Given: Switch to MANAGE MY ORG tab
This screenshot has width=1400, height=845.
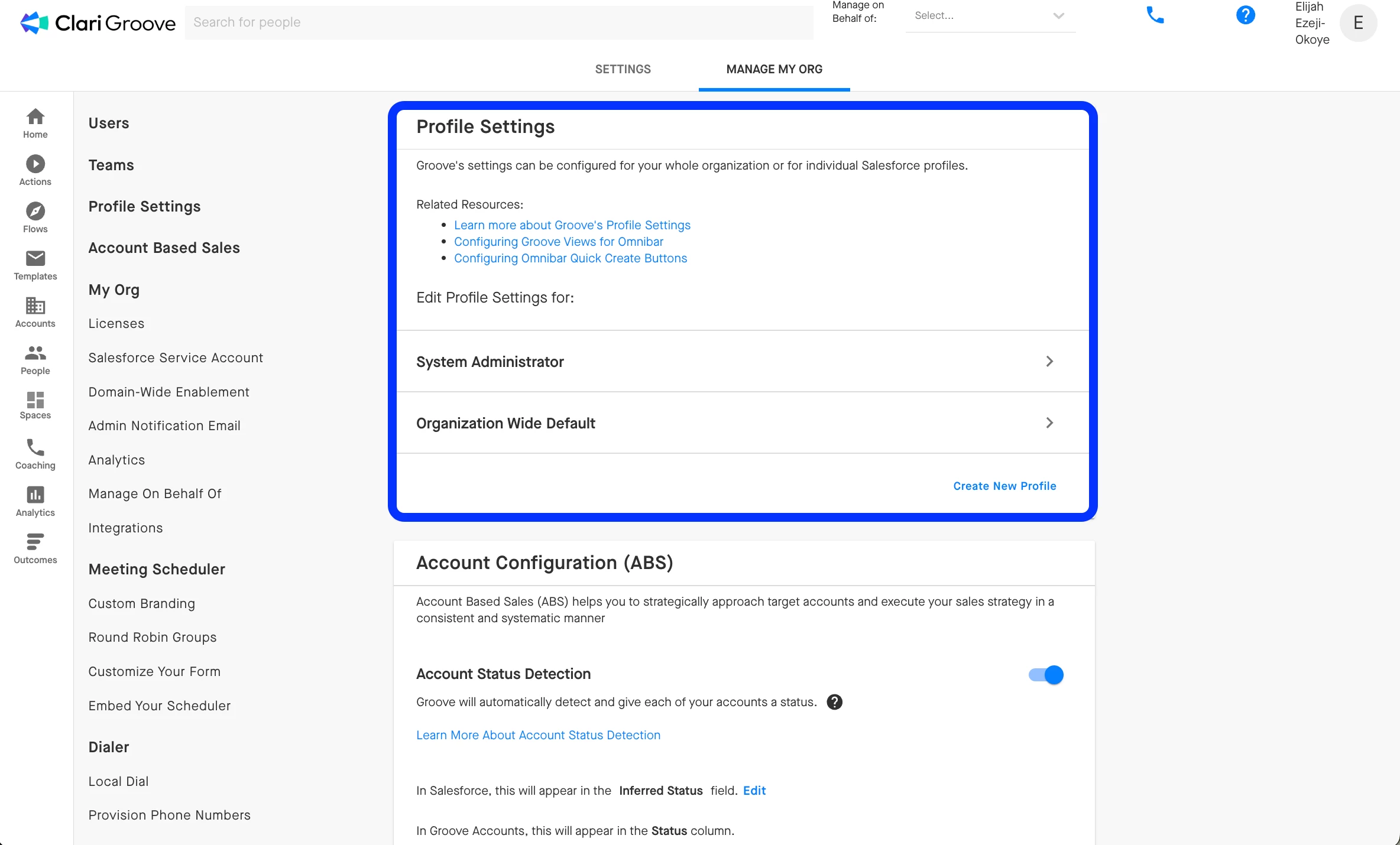Looking at the screenshot, I should 774,69.
